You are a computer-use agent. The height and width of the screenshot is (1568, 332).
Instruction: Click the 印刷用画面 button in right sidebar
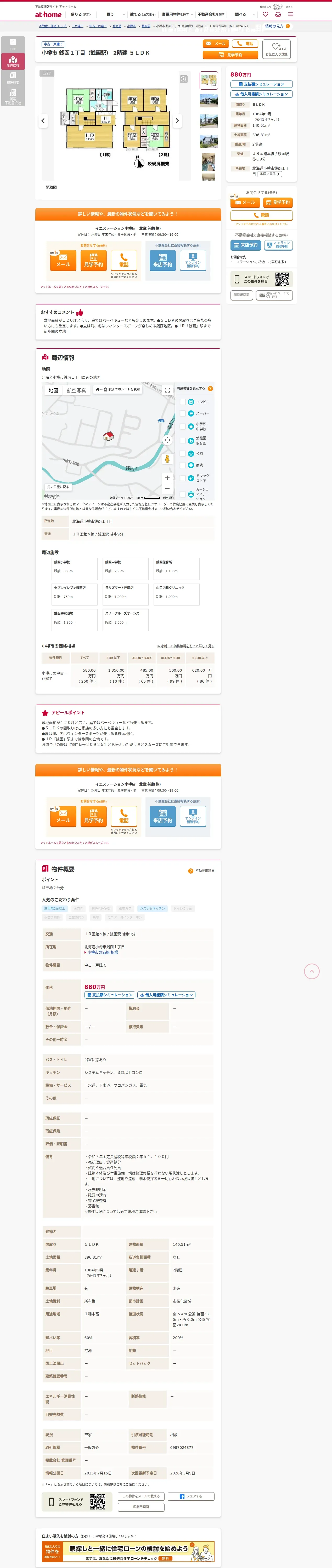[242, 295]
